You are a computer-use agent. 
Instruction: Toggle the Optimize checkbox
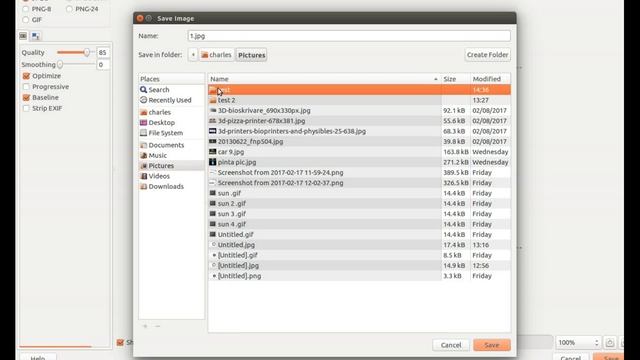click(x=27, y=76)
